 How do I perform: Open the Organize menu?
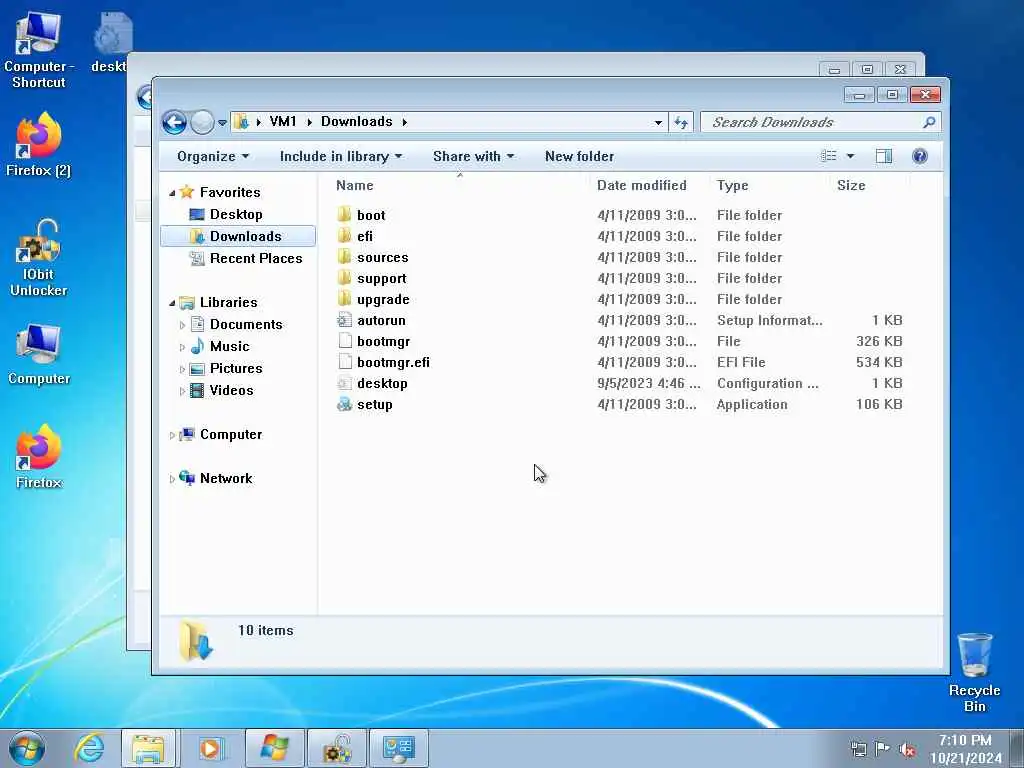coord(213,157)
